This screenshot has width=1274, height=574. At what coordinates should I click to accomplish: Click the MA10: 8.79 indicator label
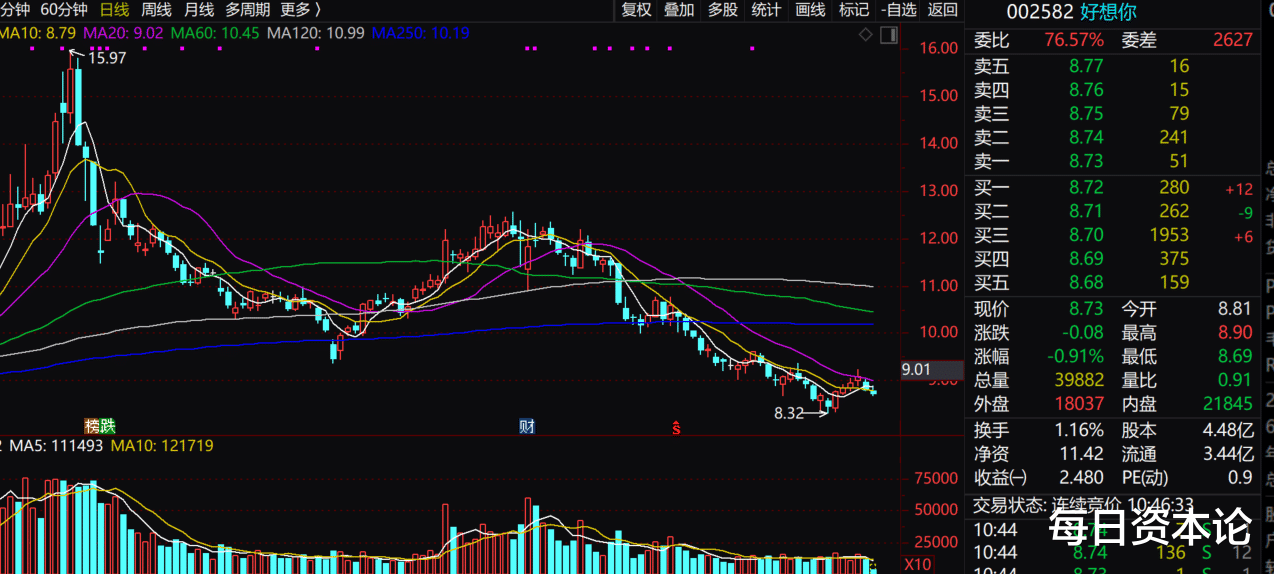[38, 33]
